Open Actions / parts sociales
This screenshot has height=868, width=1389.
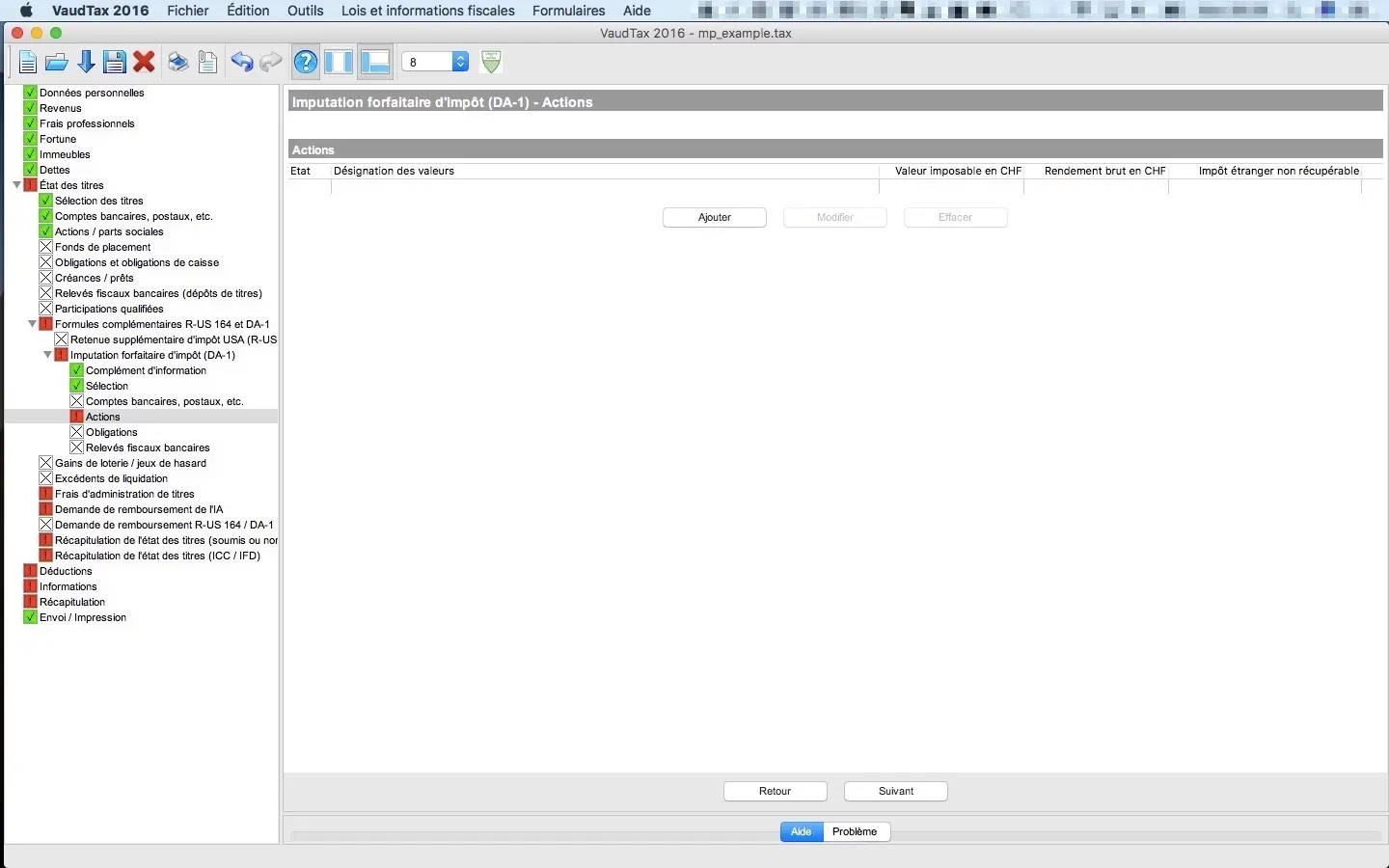click(x=109, y=231)
